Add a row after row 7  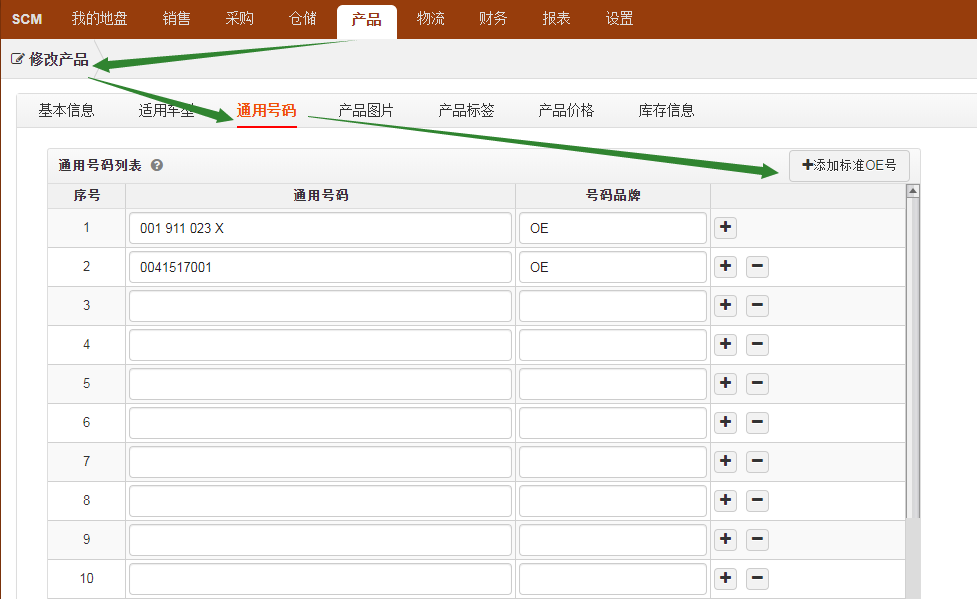coord(725,461)
